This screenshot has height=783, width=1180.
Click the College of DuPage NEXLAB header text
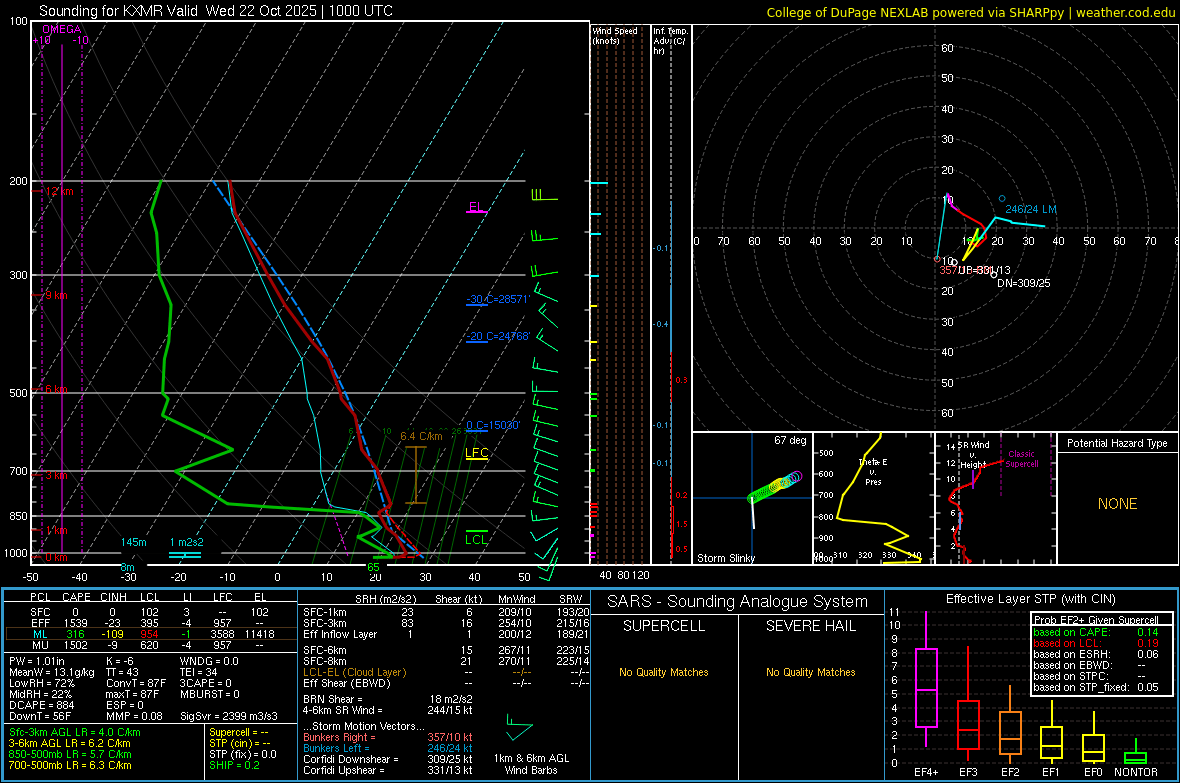(970, 12)
